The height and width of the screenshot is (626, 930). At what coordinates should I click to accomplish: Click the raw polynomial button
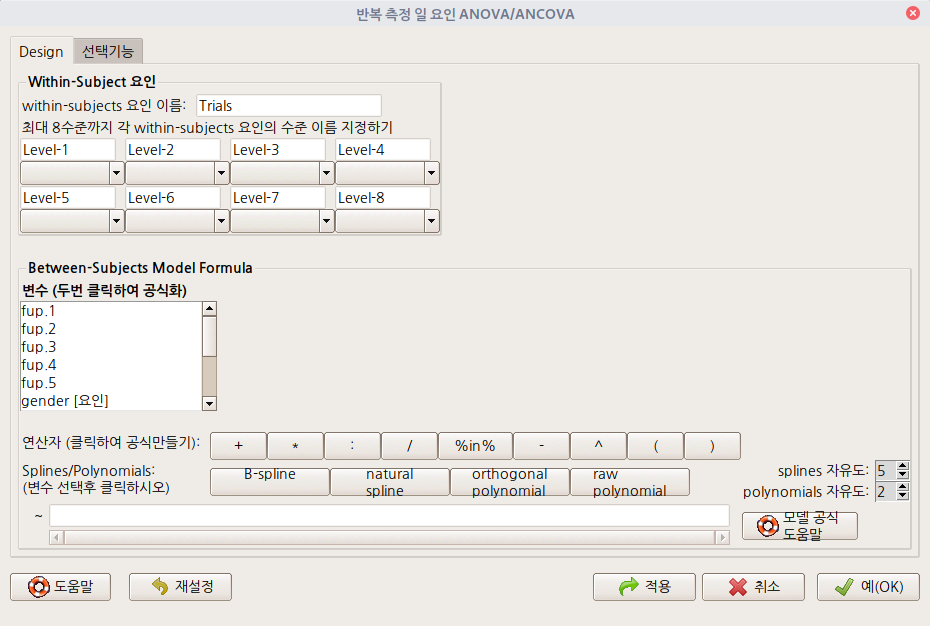click(x=629, y=482)
